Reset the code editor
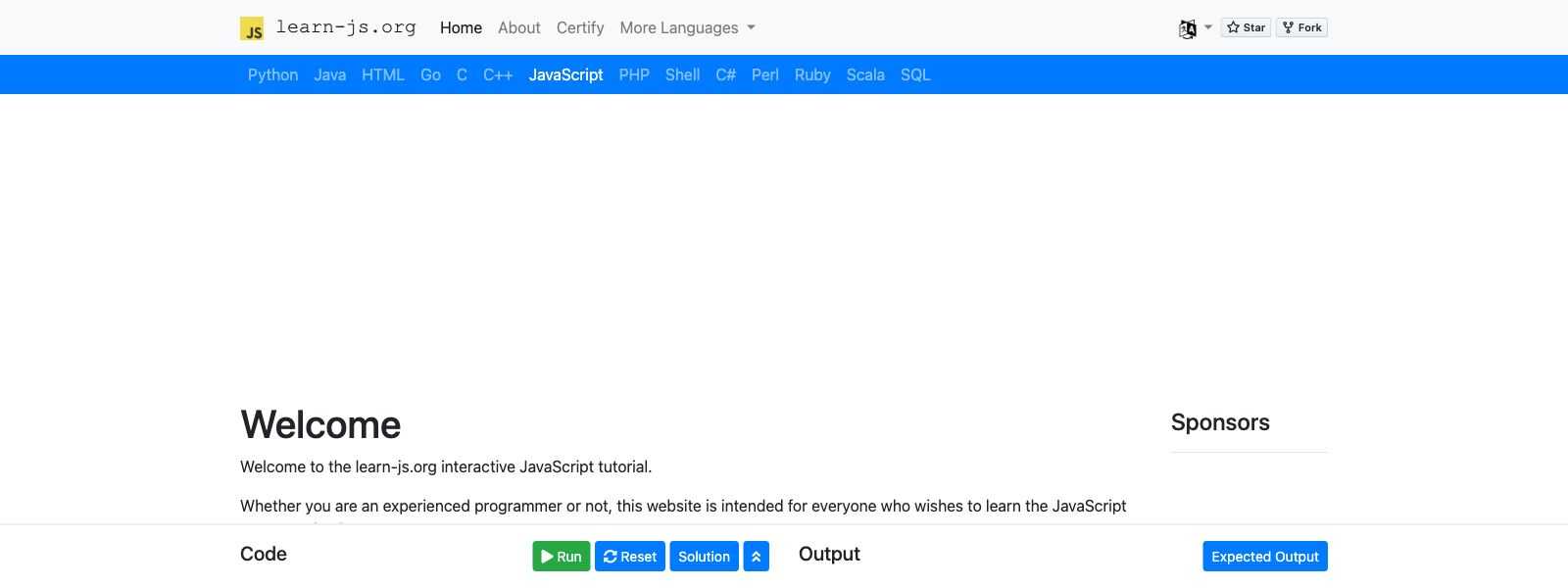This screenshot has width=1568, height=588. pyautogui.click(x=630, y=556)
